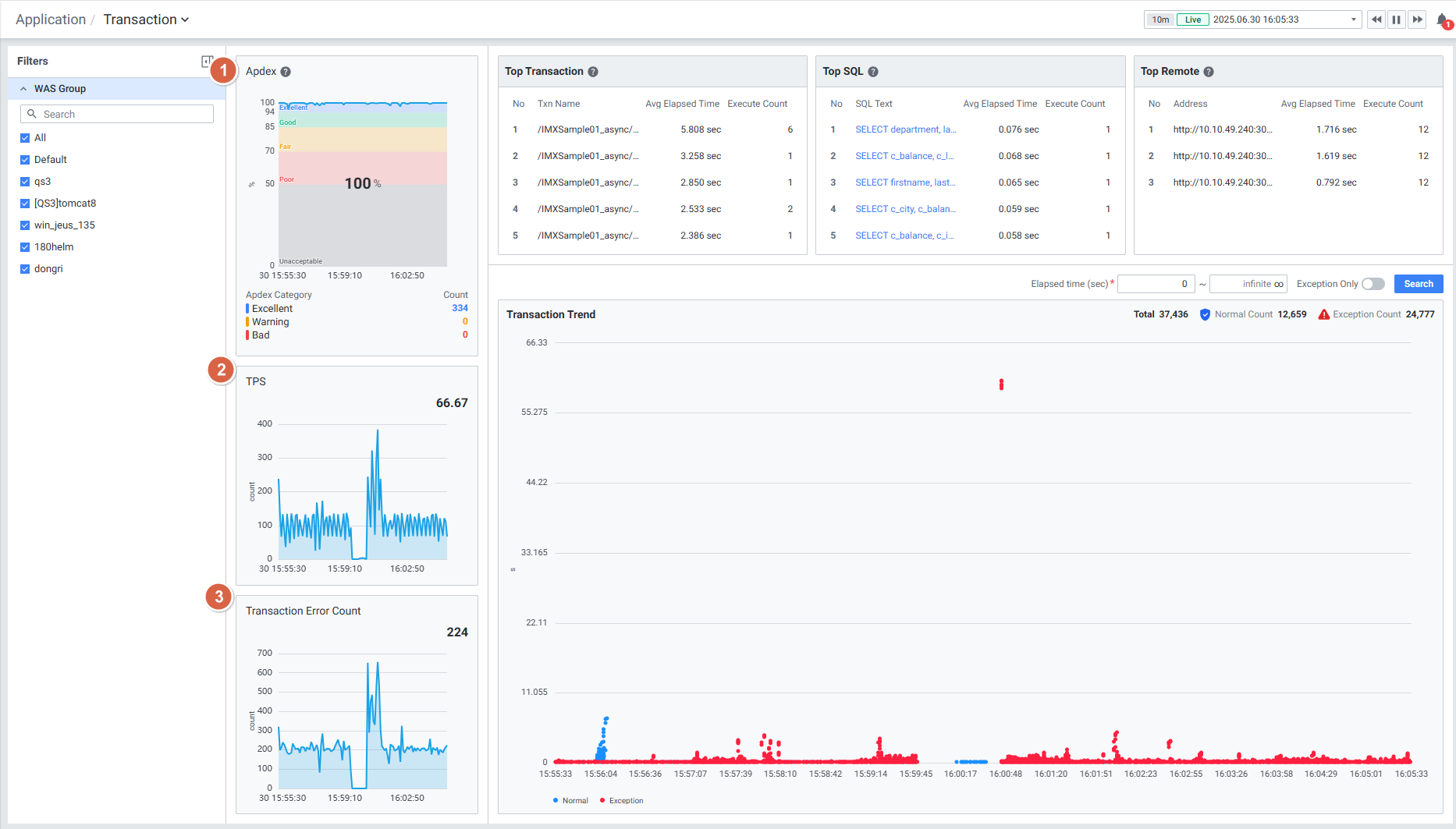
Task: Show help for Top Remote
Action: 1209,72
